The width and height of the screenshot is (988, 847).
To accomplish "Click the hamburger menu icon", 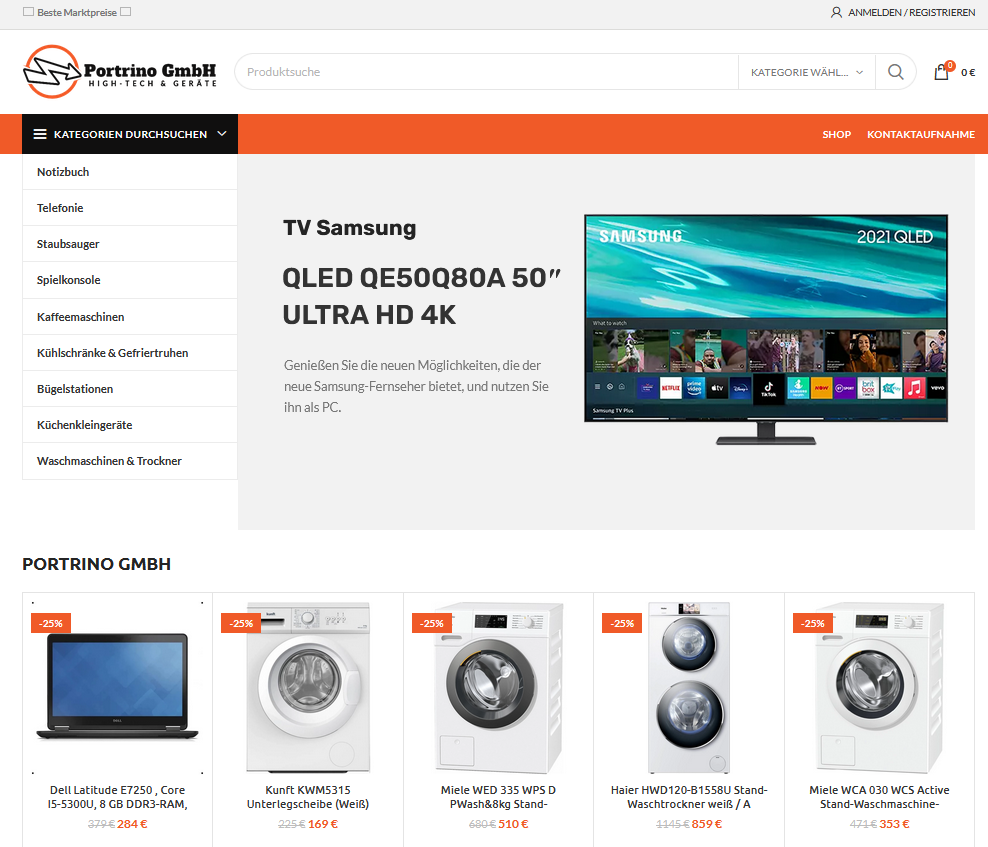I will pos(40,134).
